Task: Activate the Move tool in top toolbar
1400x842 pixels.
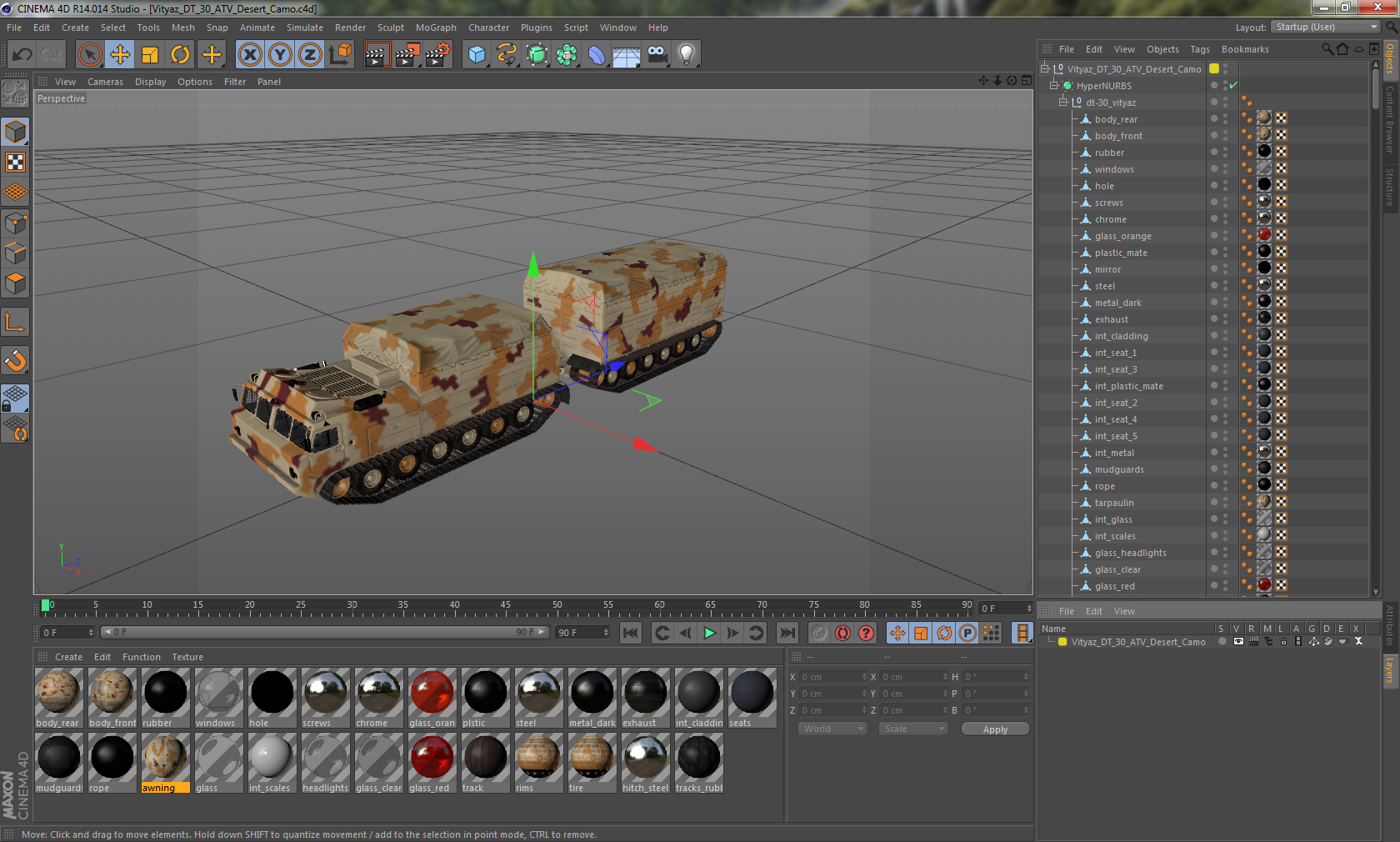Action: (x=120, y=55)
